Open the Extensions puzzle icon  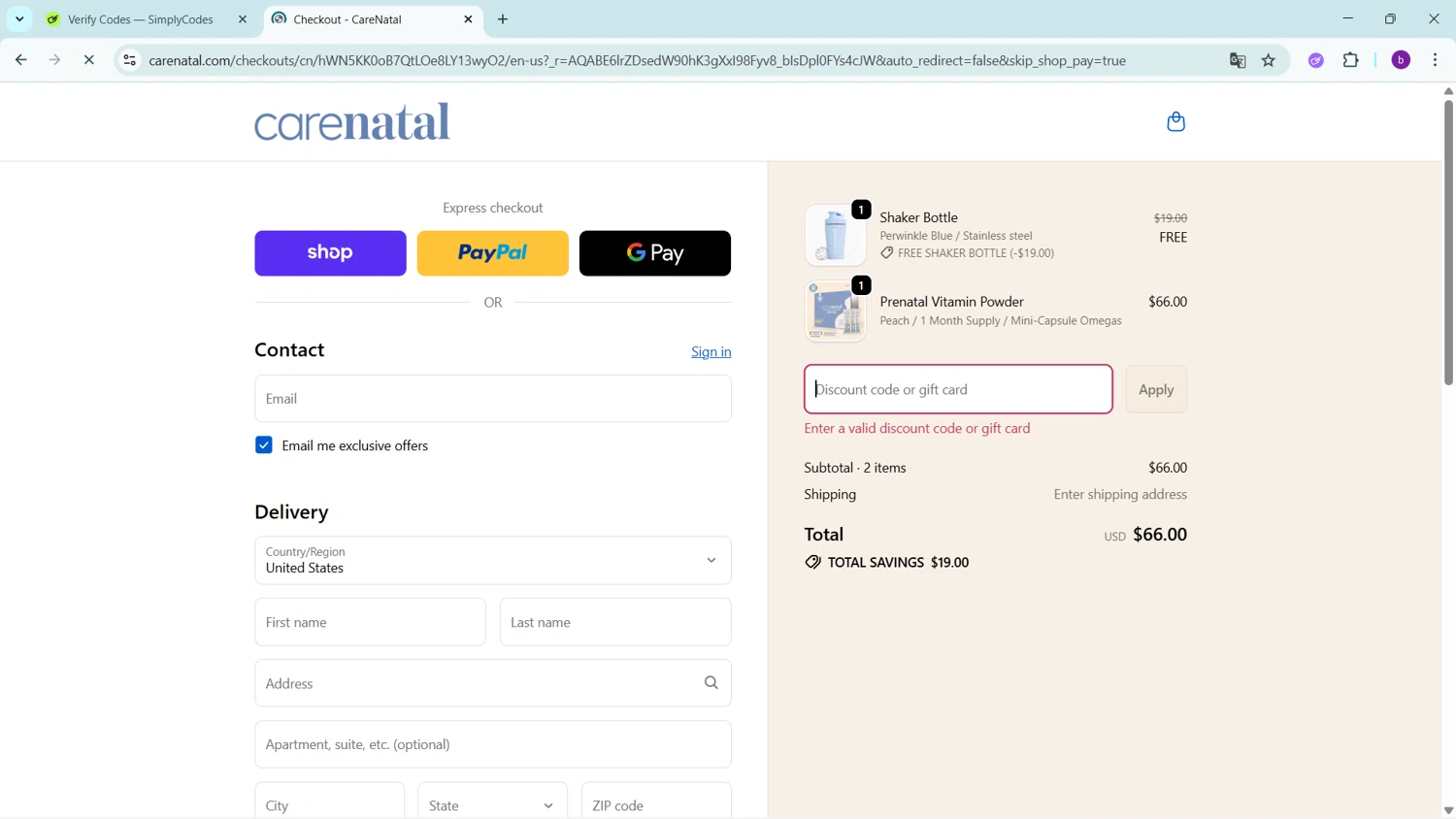coord(1350,60)
